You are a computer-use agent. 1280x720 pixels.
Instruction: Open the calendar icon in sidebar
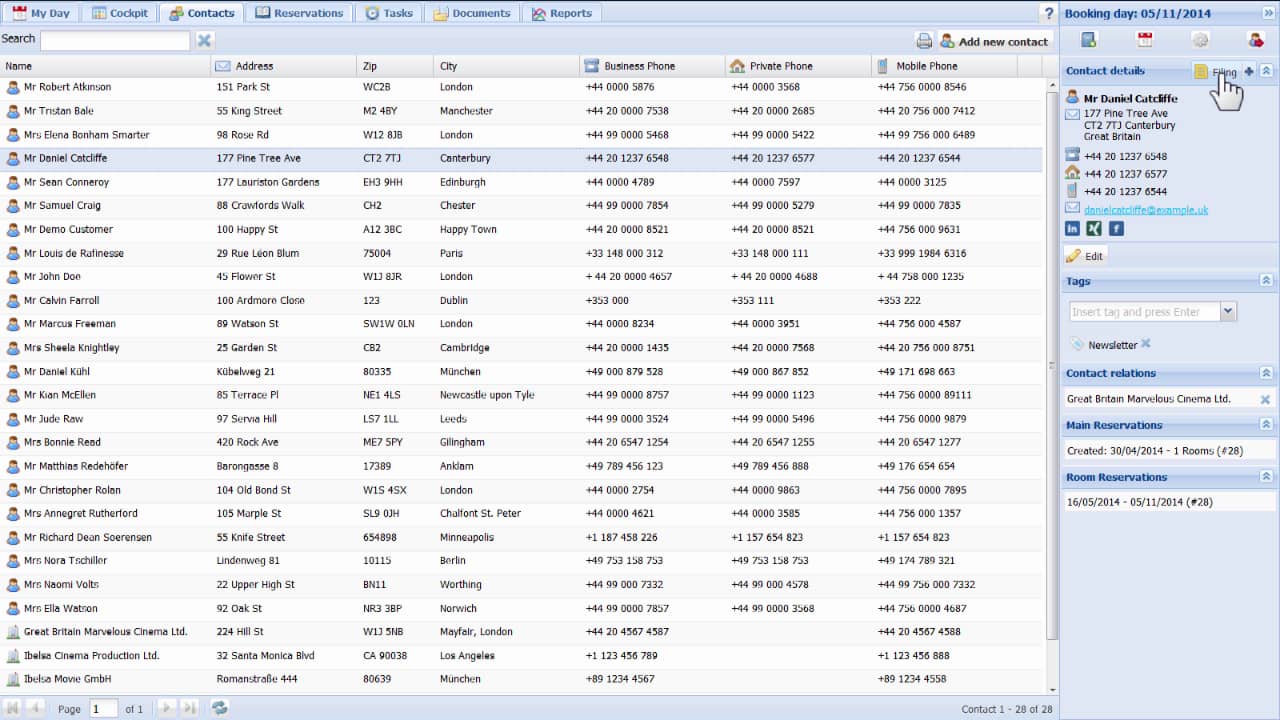(x=1145, y=40)
